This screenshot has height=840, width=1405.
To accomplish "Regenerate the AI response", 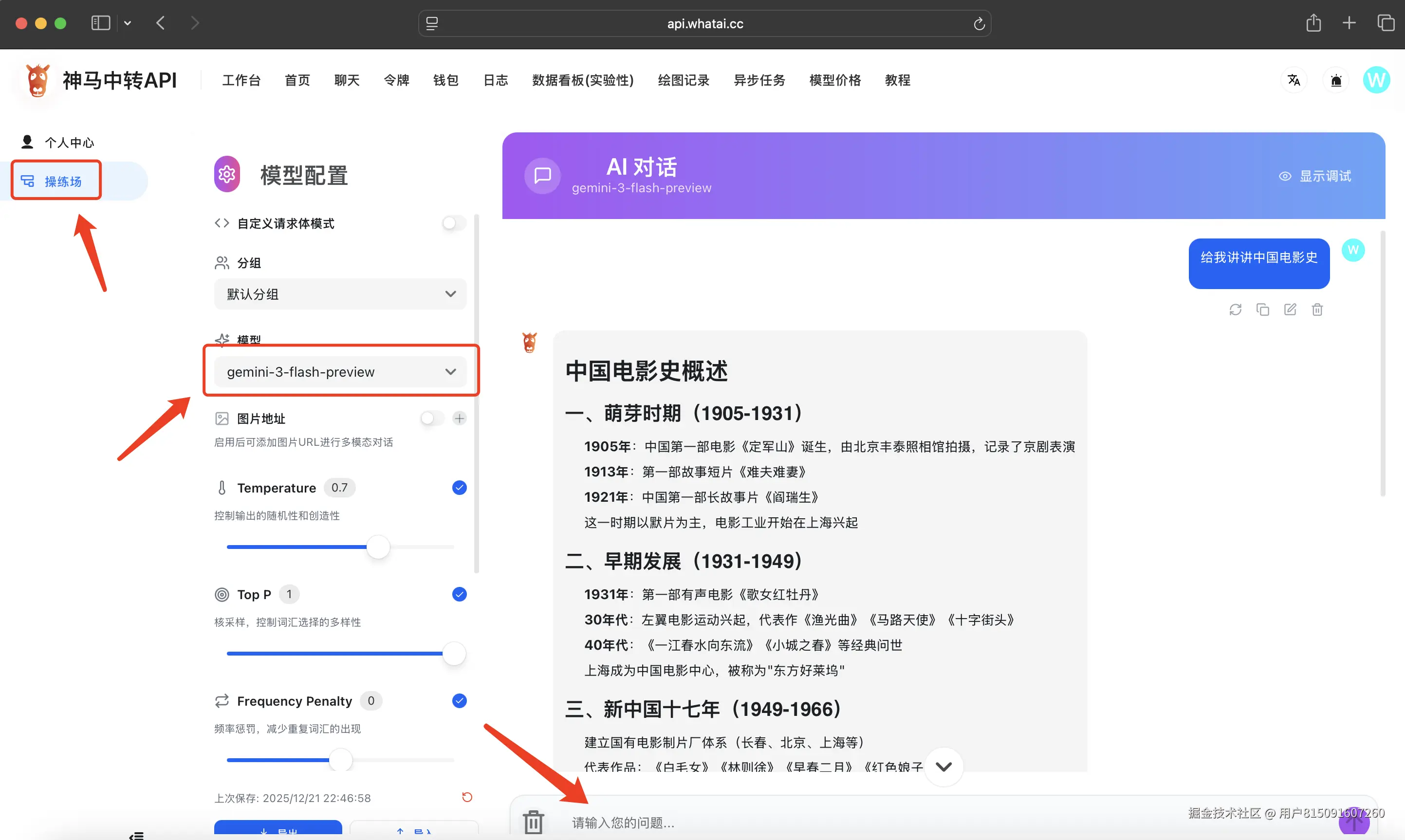I will 1236,309.
